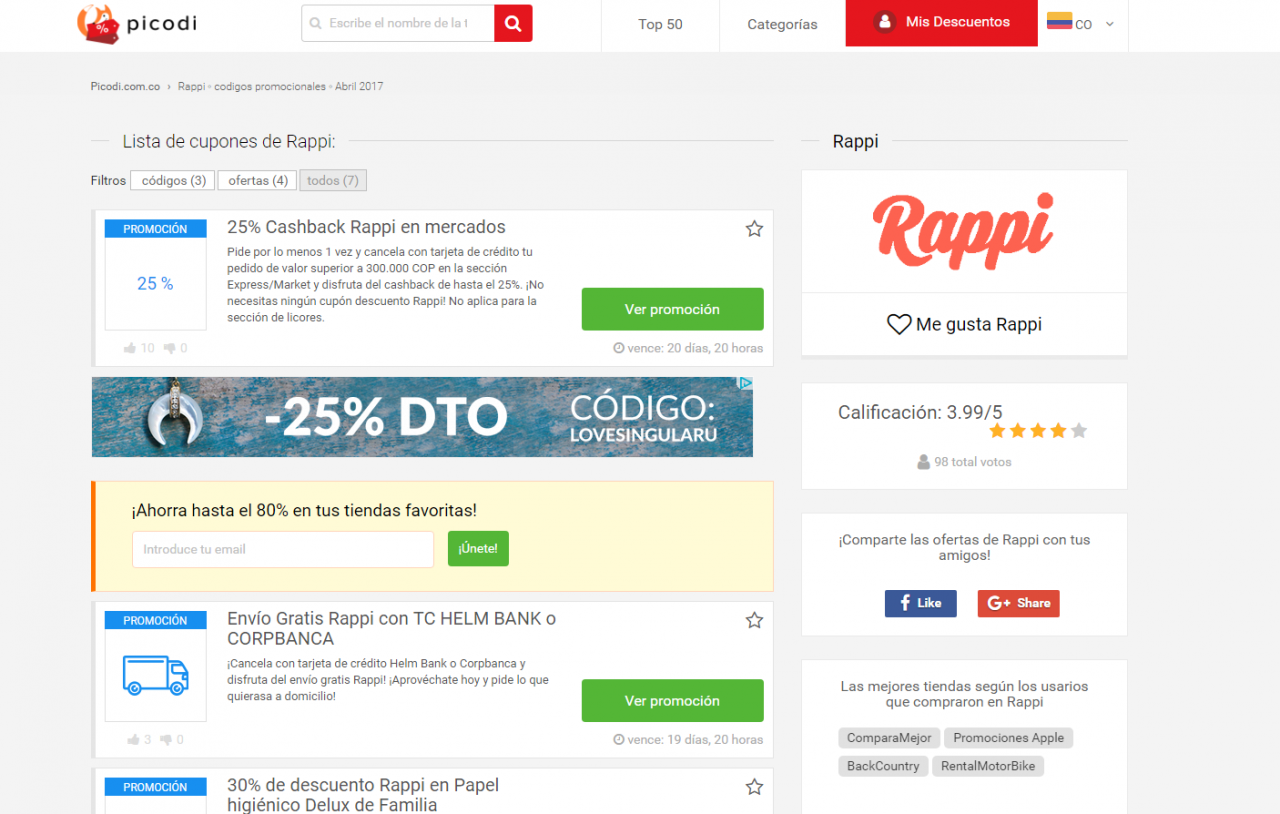Screen dimensions: 1280x814
Task: Click the fourth star in the Rappi rating
Action: [1058, 430]
